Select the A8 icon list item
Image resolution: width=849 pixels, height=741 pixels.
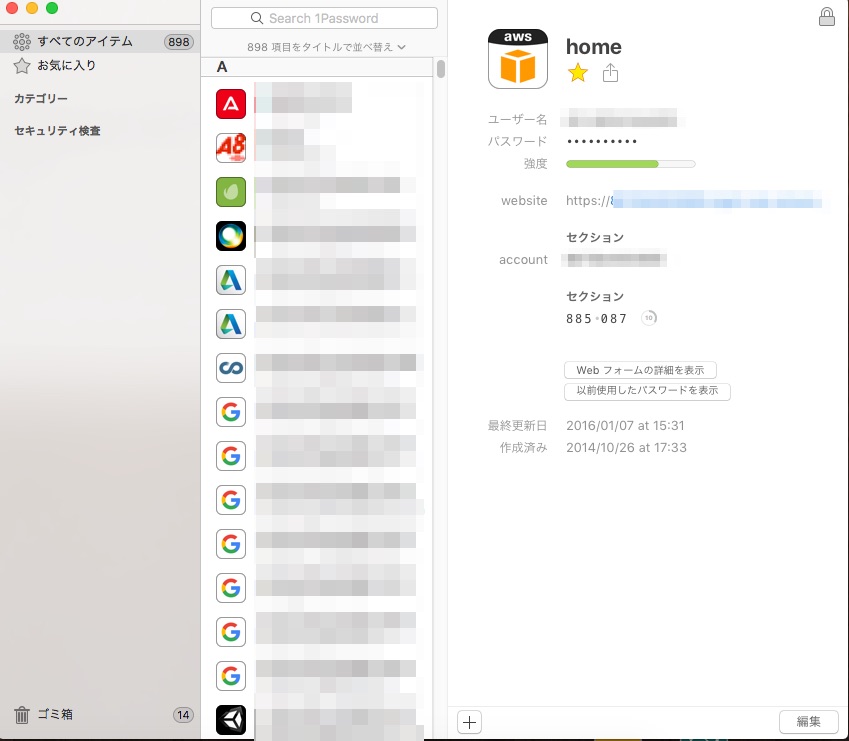231,148
